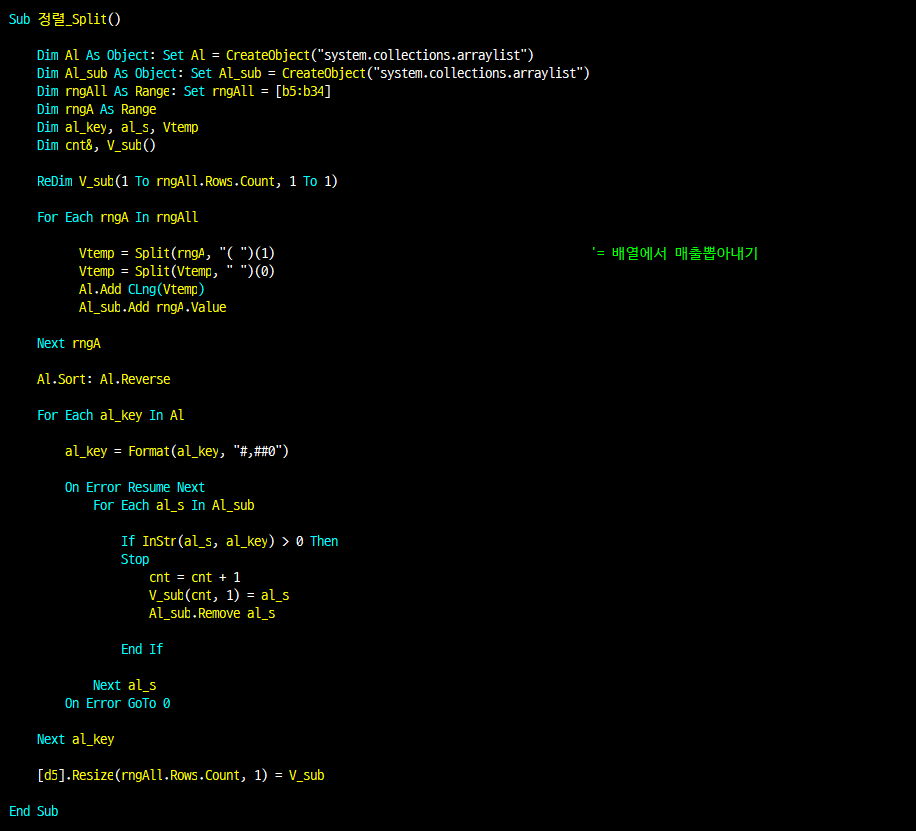Click the line setting rngAll to [b5:b34]

point(184,92)
